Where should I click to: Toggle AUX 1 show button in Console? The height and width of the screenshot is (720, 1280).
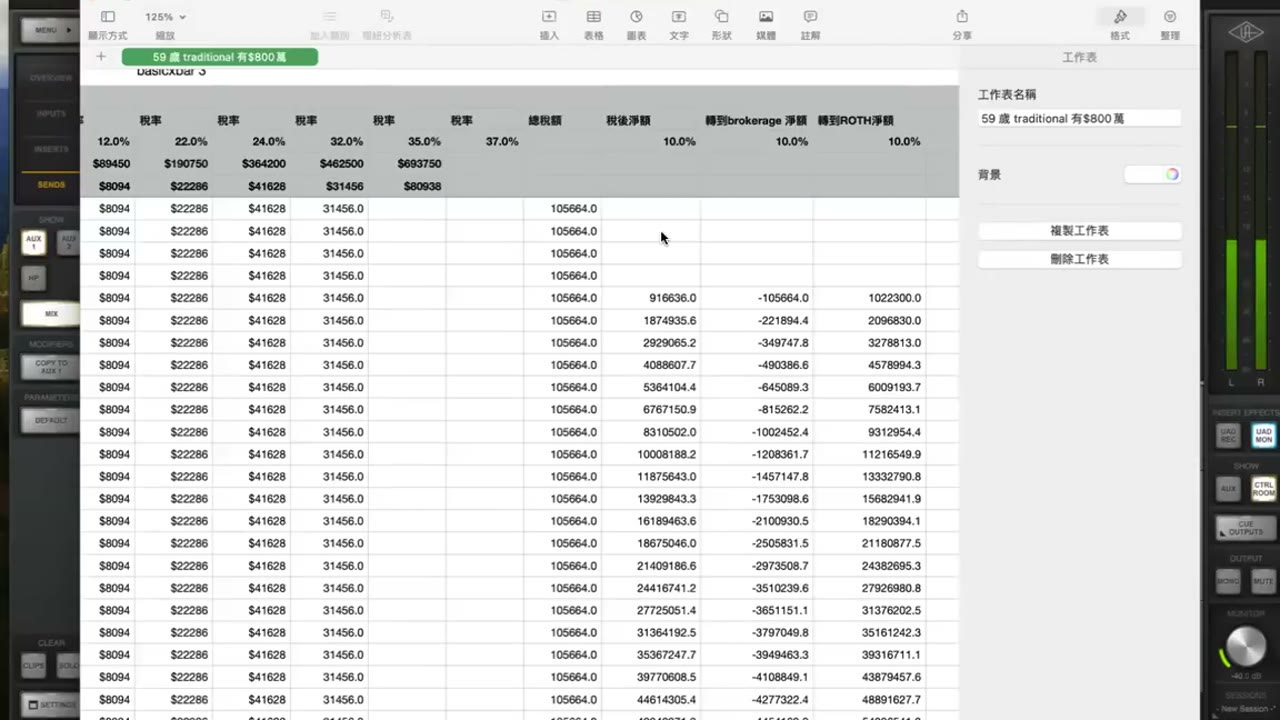(x=34, y=241)
